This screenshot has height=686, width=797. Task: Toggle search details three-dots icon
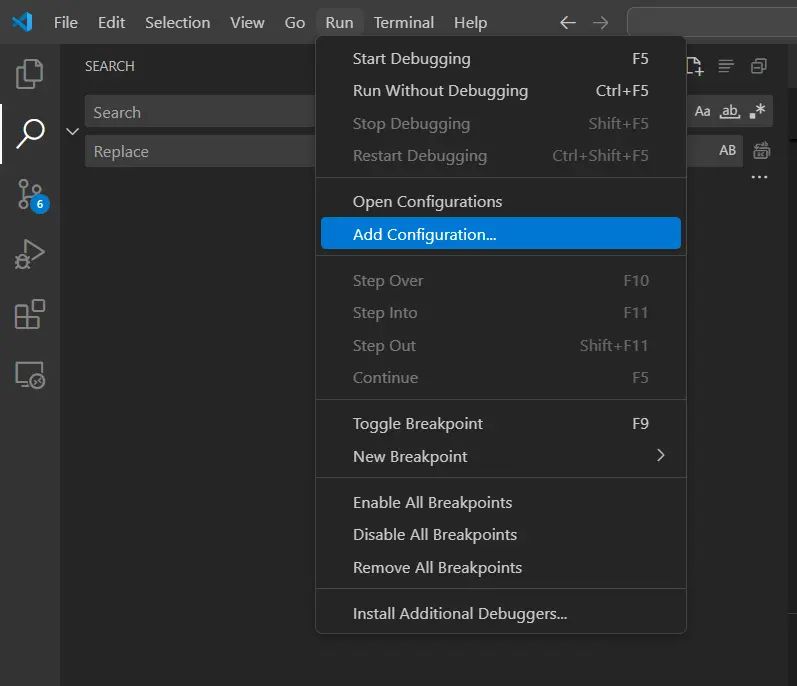coord(759,177)
